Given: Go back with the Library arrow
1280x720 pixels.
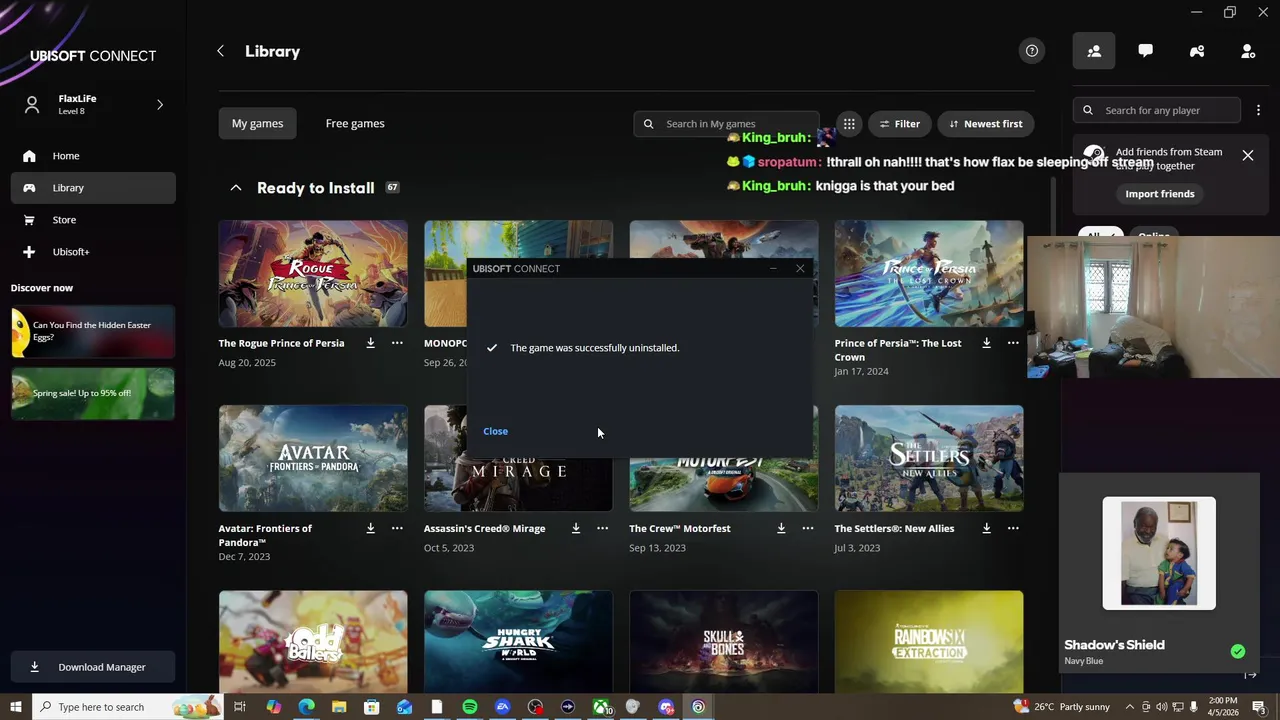Looking at the screenshot, I should pos(220,51).
